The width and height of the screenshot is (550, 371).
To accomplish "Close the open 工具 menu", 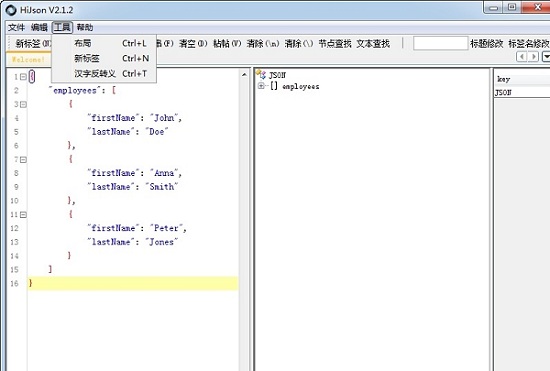I will point(62,27).
